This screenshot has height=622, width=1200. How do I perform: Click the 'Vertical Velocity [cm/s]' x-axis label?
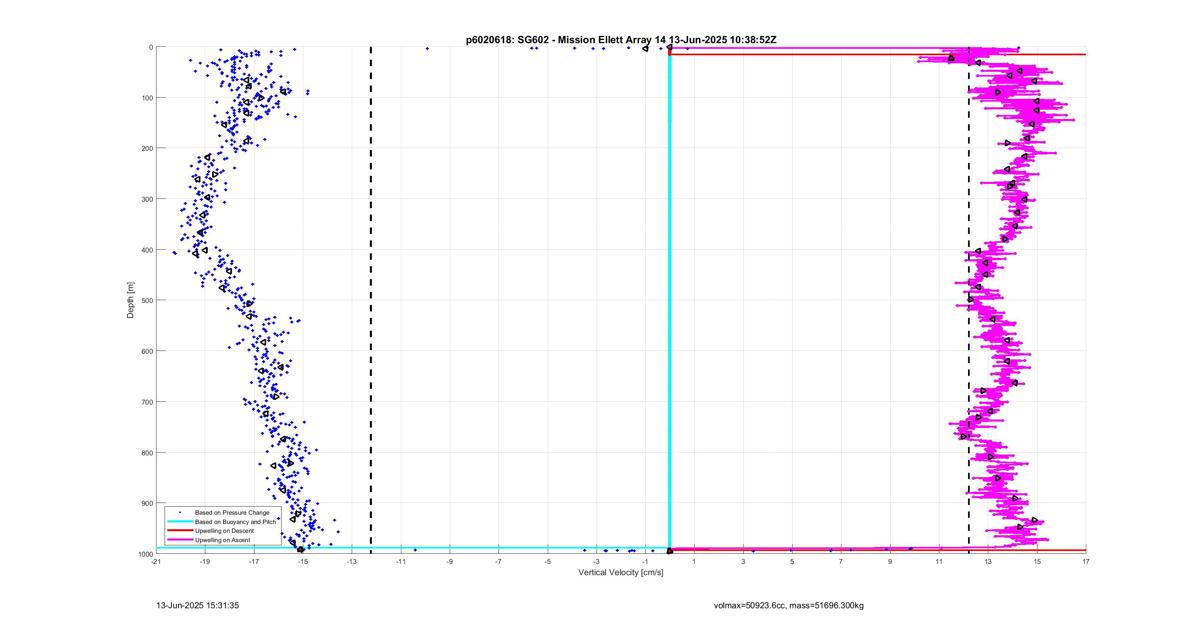(x=620, y=572)
